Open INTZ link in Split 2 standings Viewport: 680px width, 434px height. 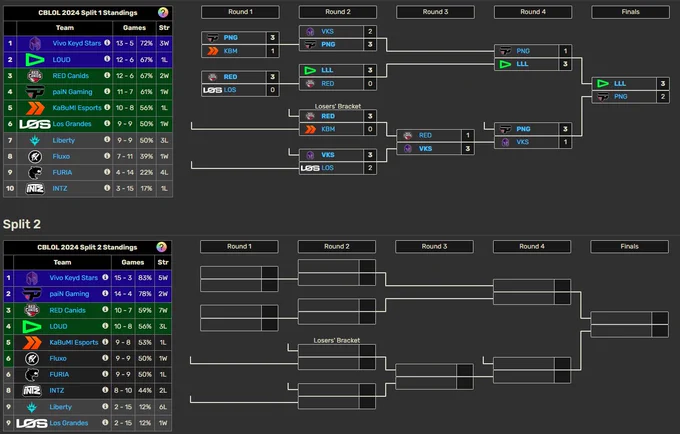(57, 391)
